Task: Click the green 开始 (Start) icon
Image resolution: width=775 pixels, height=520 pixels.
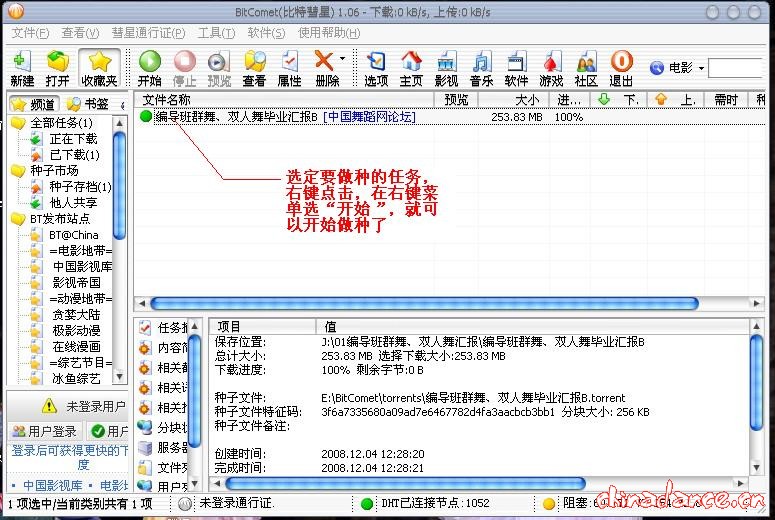Action: (x=149, y=68)
